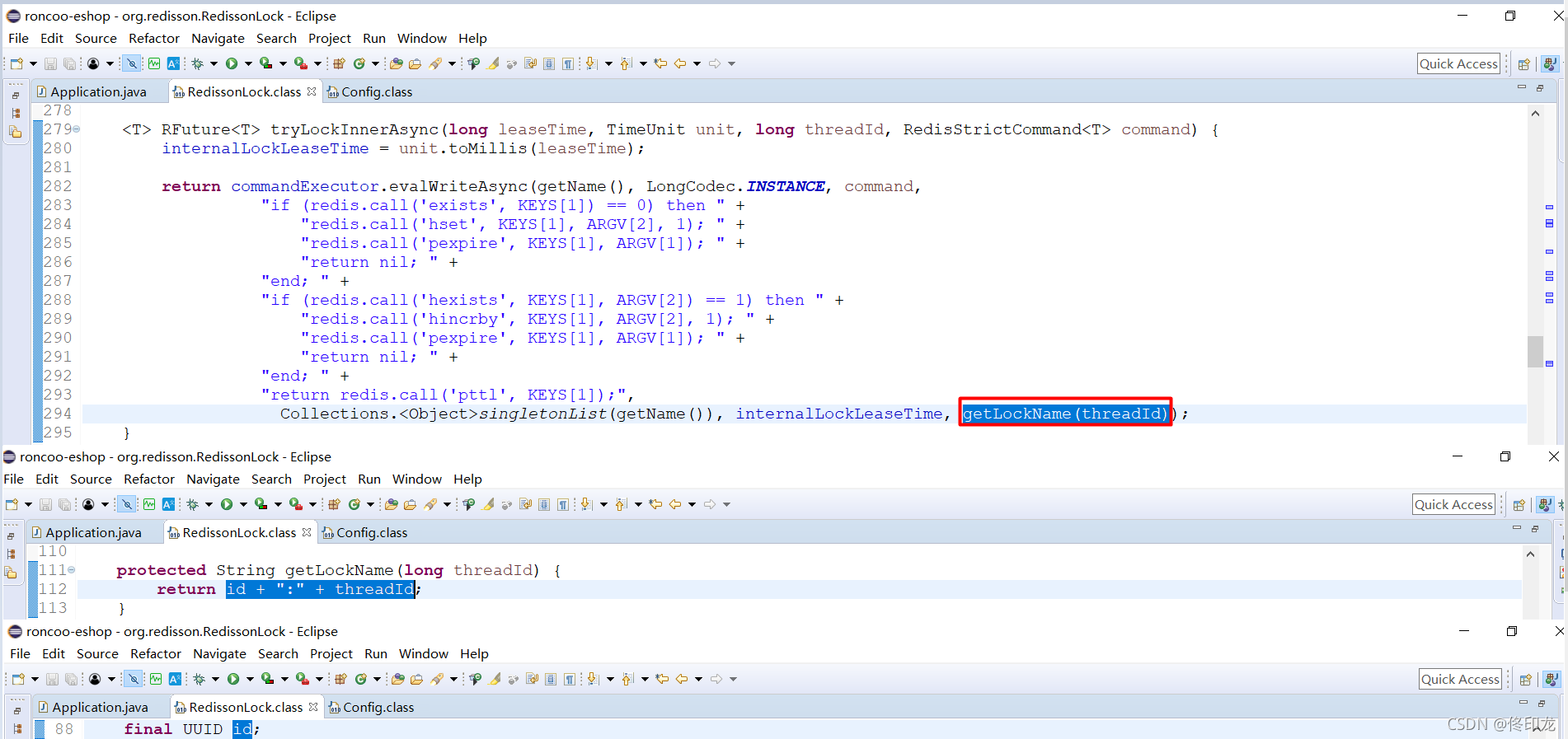Viewport: 1568px width, 739px height.
Task: Click scroll up arrow in top editor
Action: (x=1535, y=114)
